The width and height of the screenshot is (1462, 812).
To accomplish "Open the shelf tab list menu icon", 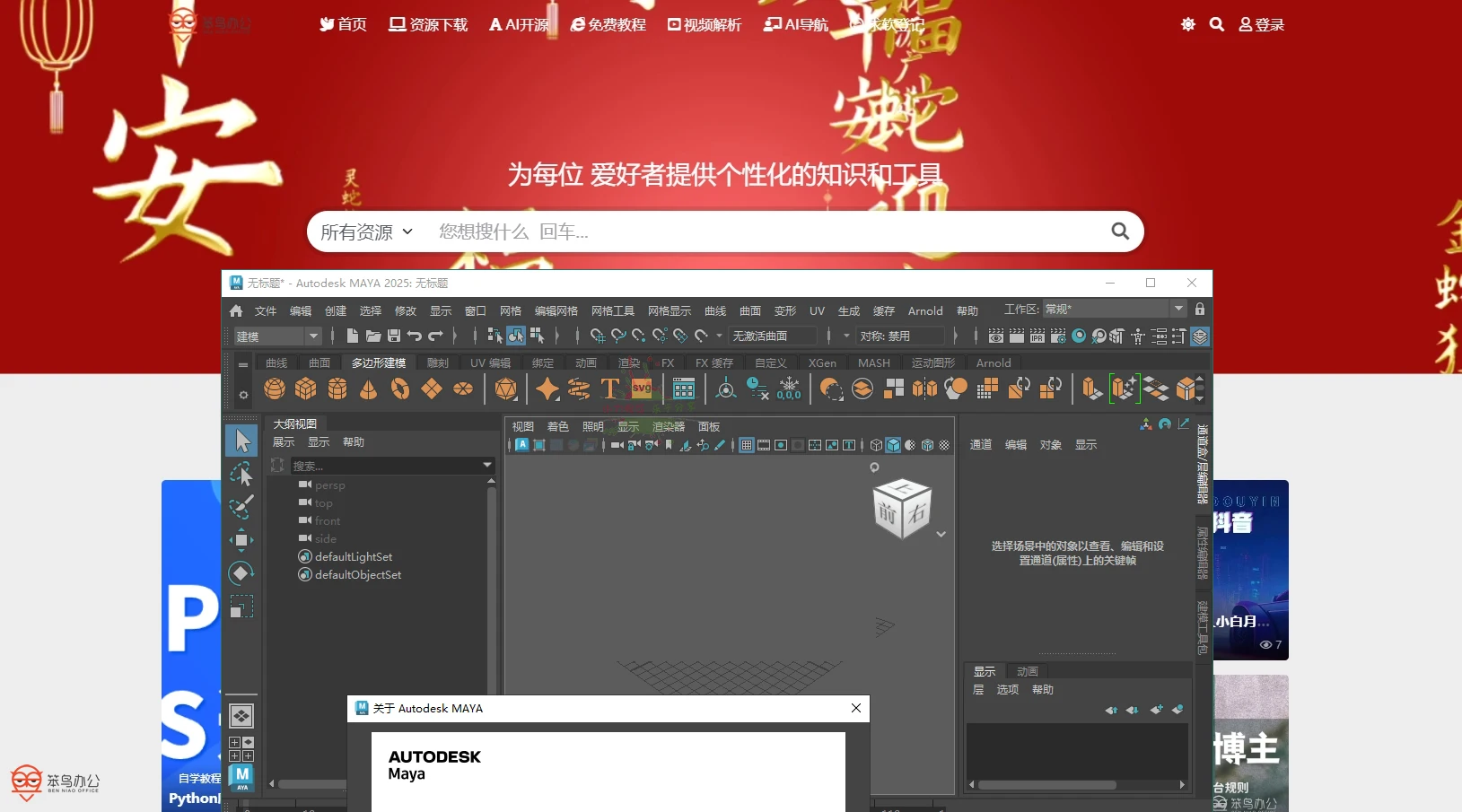I will pyautogui.click(x=243, y=365).
